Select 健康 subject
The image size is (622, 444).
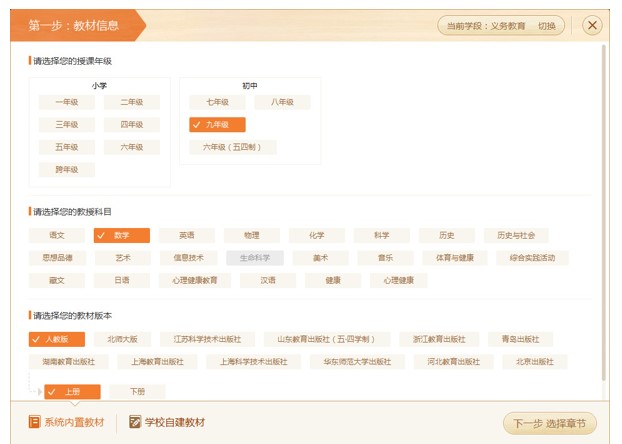coord(333,281)
